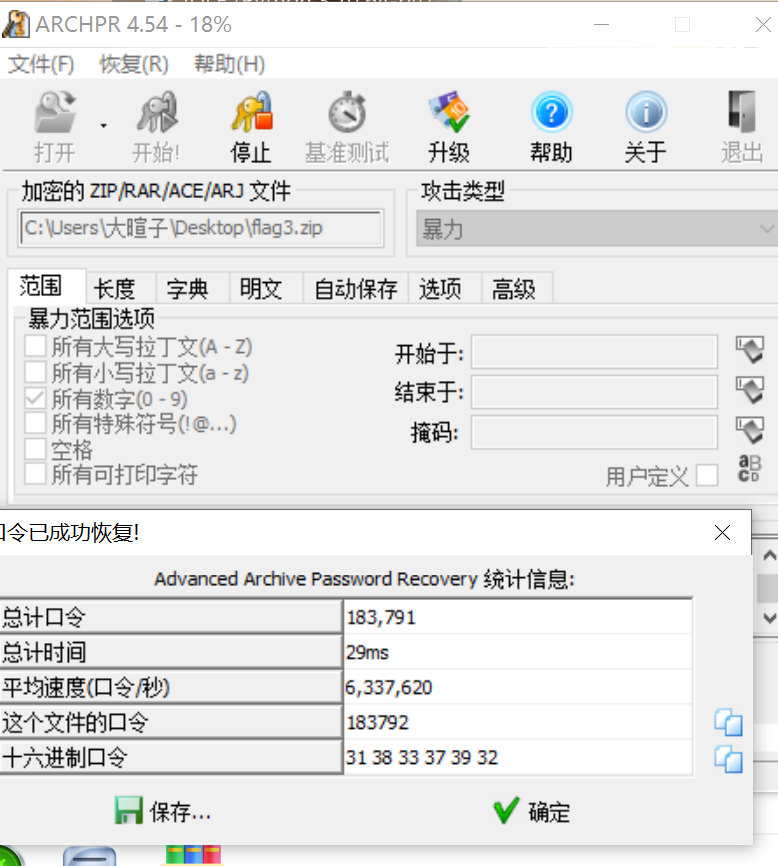Viewport: 778px width, 866px height.
Task: Click the 183792 password value
Action: click(x=378, y=722)
